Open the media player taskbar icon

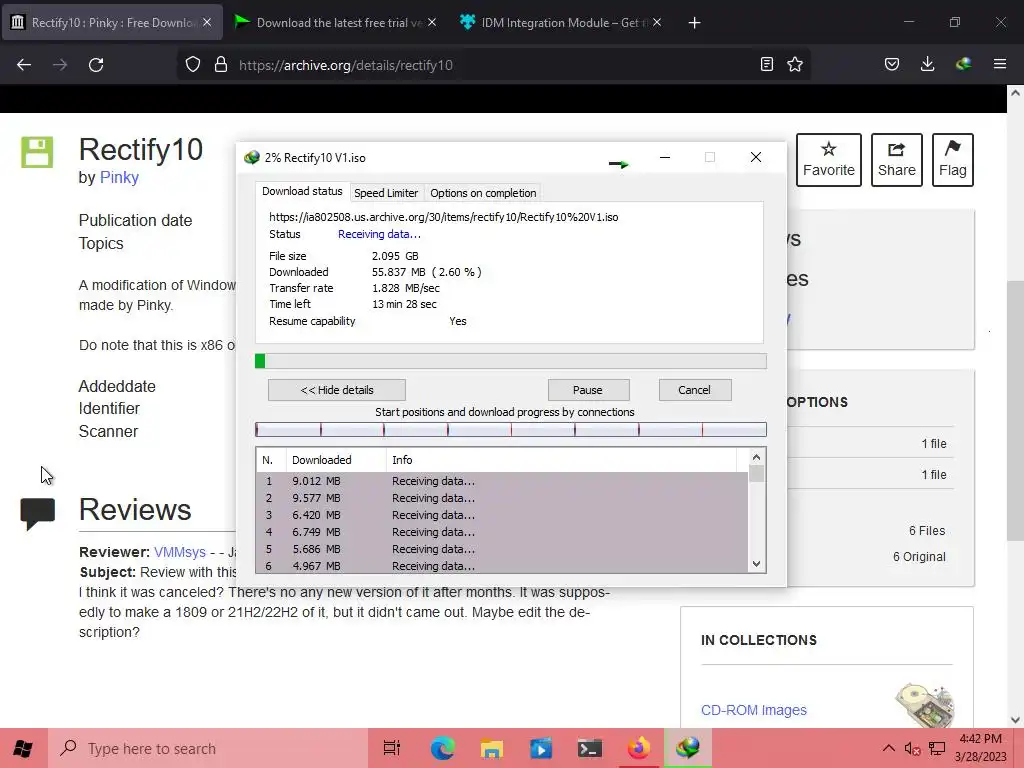point(541,748)
